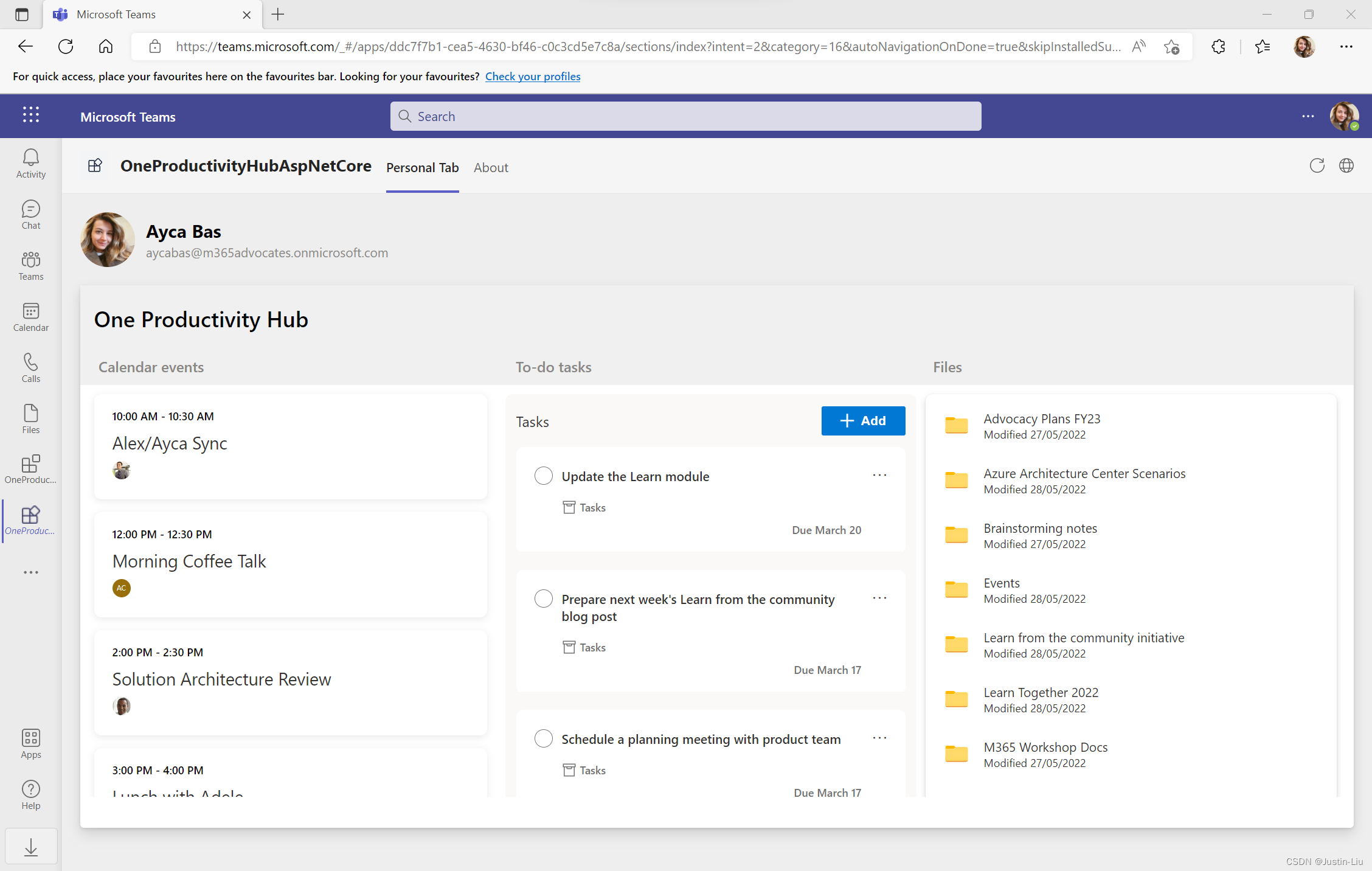Click Solution Architecture Review attendee avatar
Viewport: 1372px width, 871px height.
122,706
